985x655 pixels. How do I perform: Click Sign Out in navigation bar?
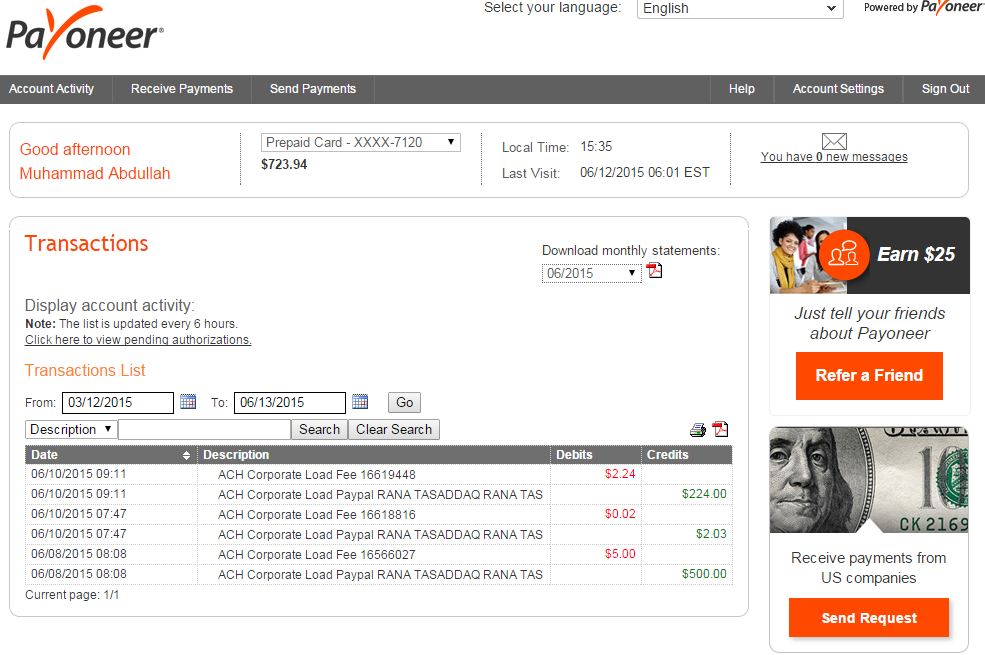(x=945, y=89)
